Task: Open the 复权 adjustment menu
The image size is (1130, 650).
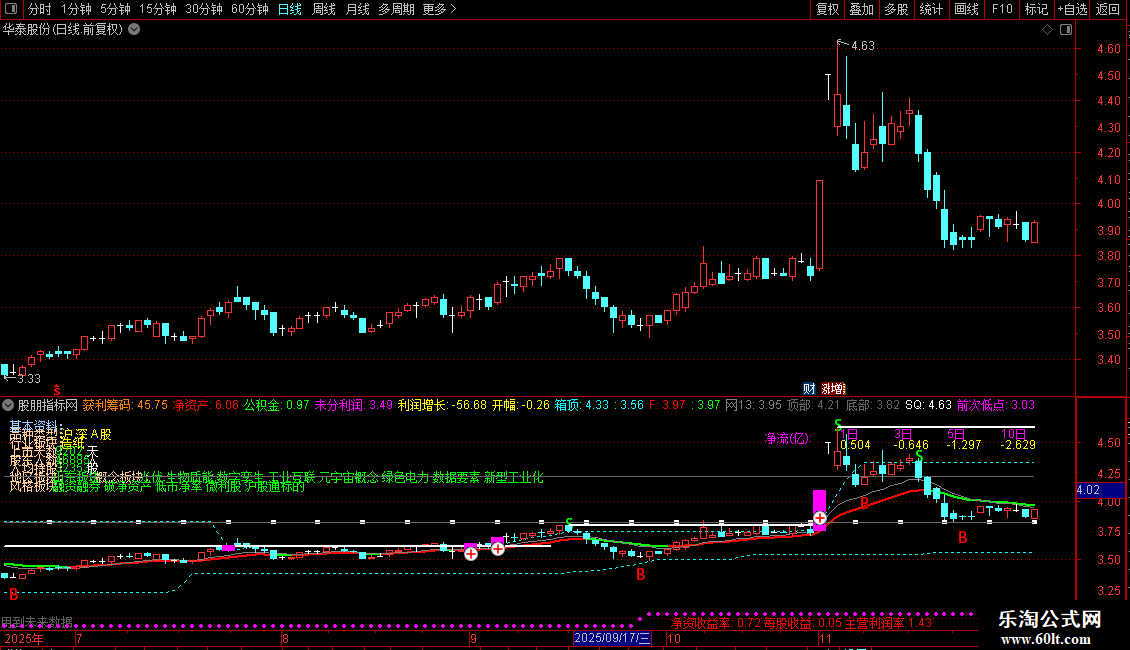Action: tap(827, 9)
